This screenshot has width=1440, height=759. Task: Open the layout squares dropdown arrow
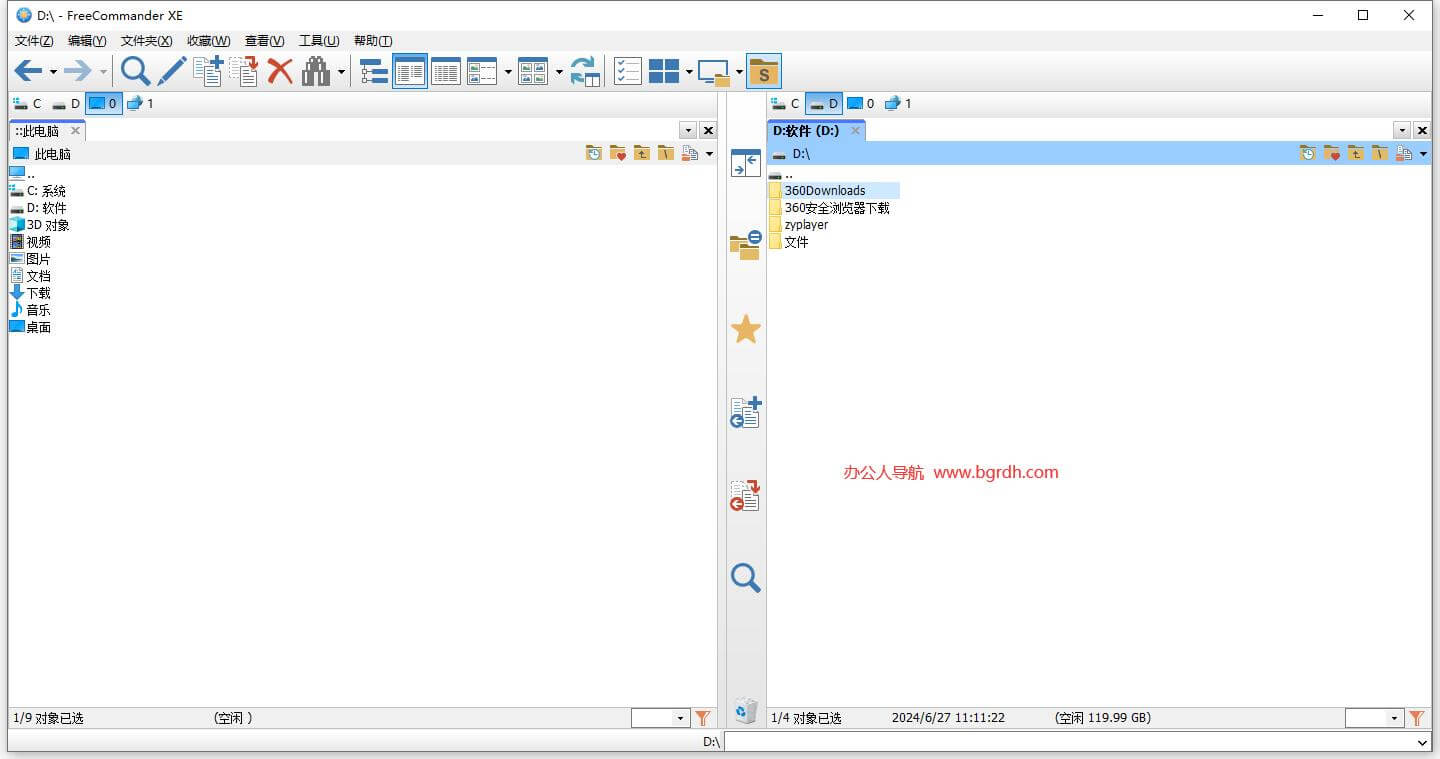[689, 72]
